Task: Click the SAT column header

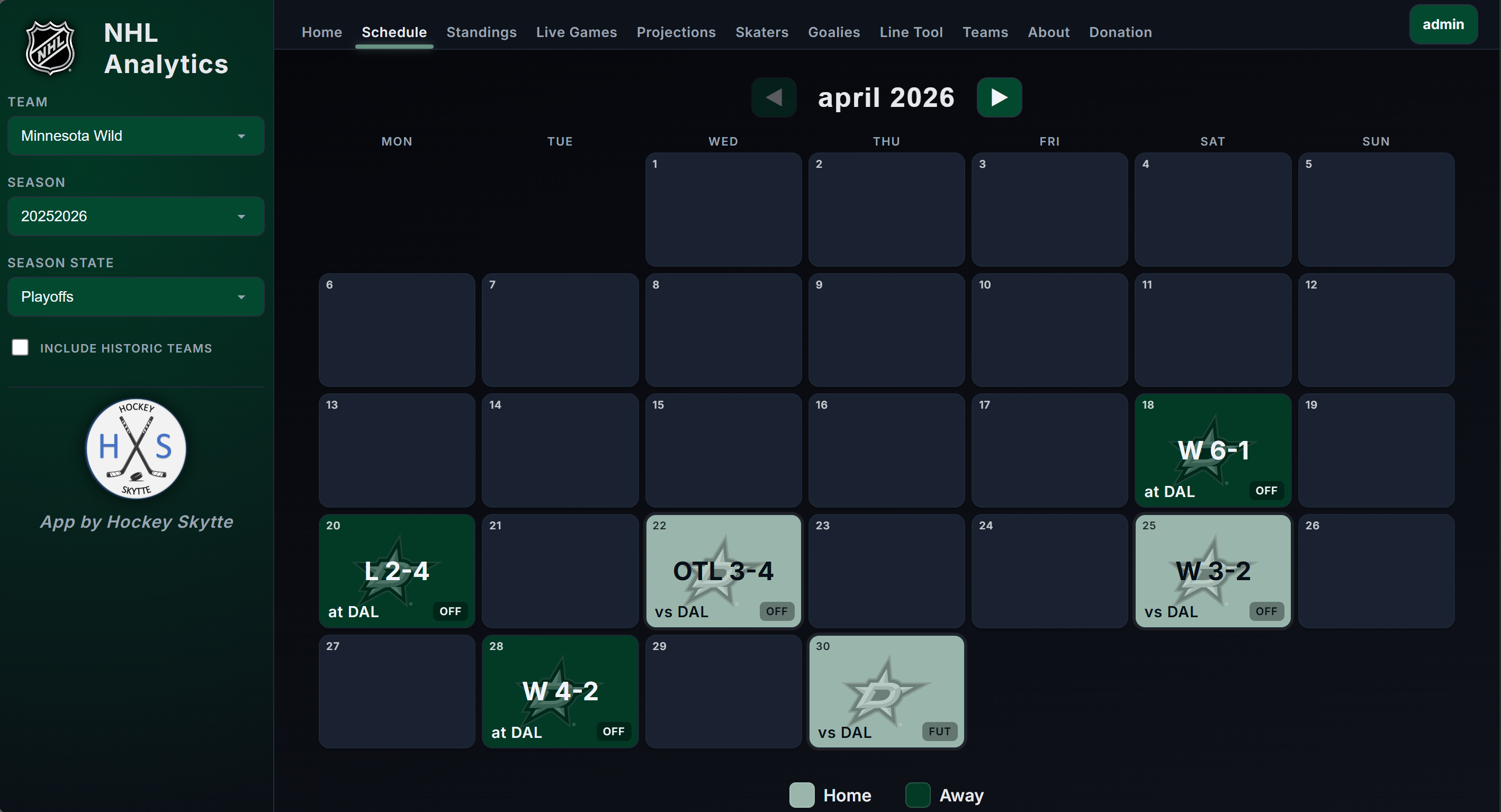Action: (x=1212, y=141)
